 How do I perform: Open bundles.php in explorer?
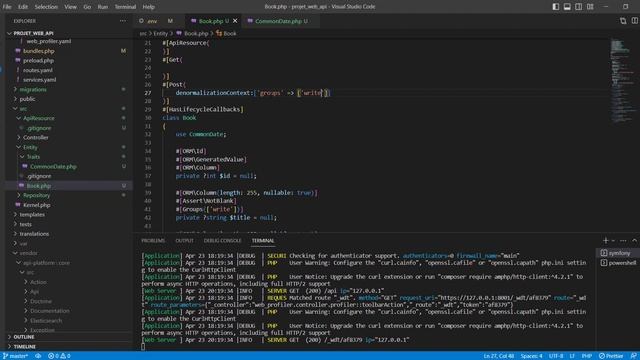tap(39, 51)
